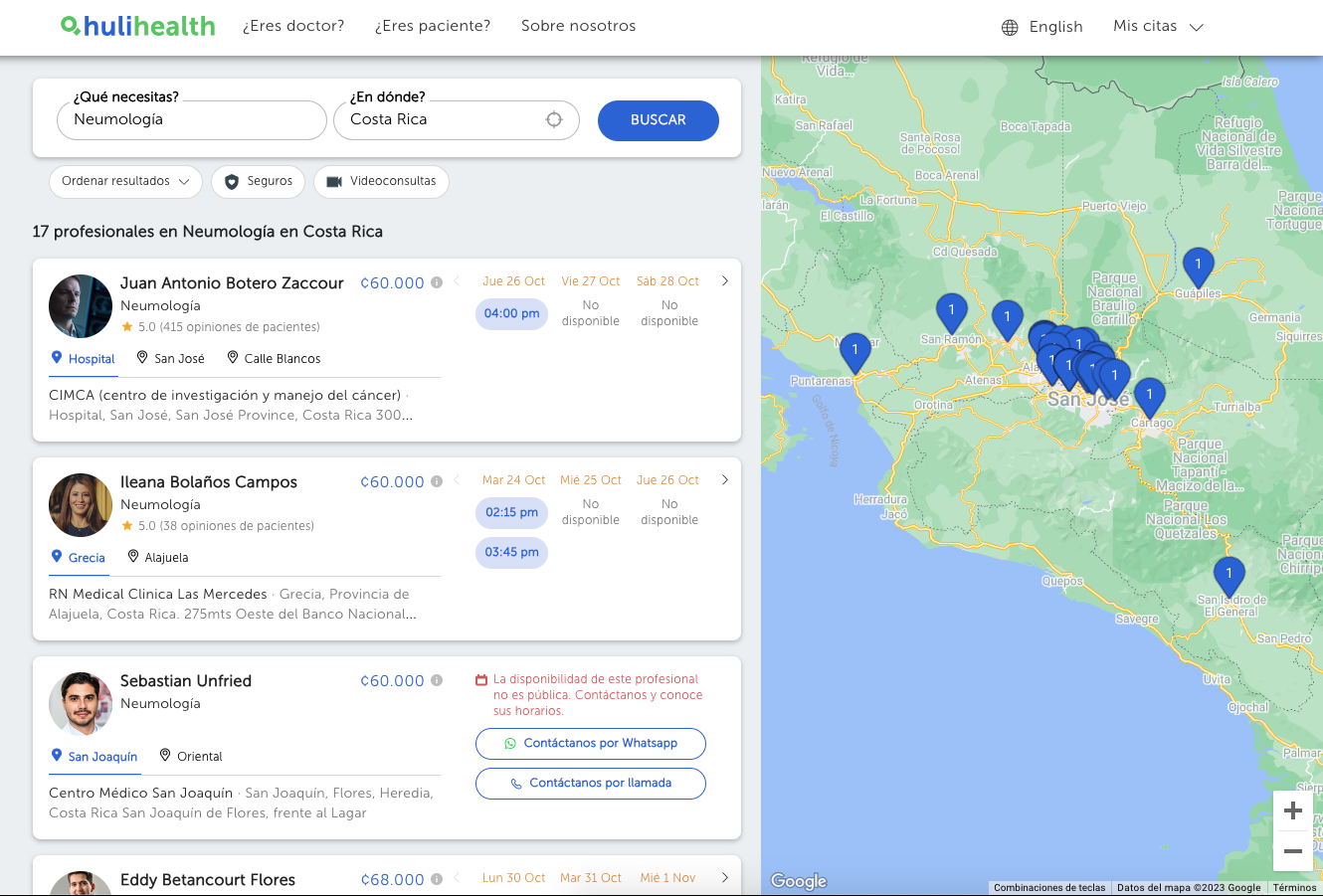The width and height of the screenshot is (1323, 896).
Task: Click the info icon beside Eddy Betancourt's price
Action: pyautogui.click(x=437, y=879)
